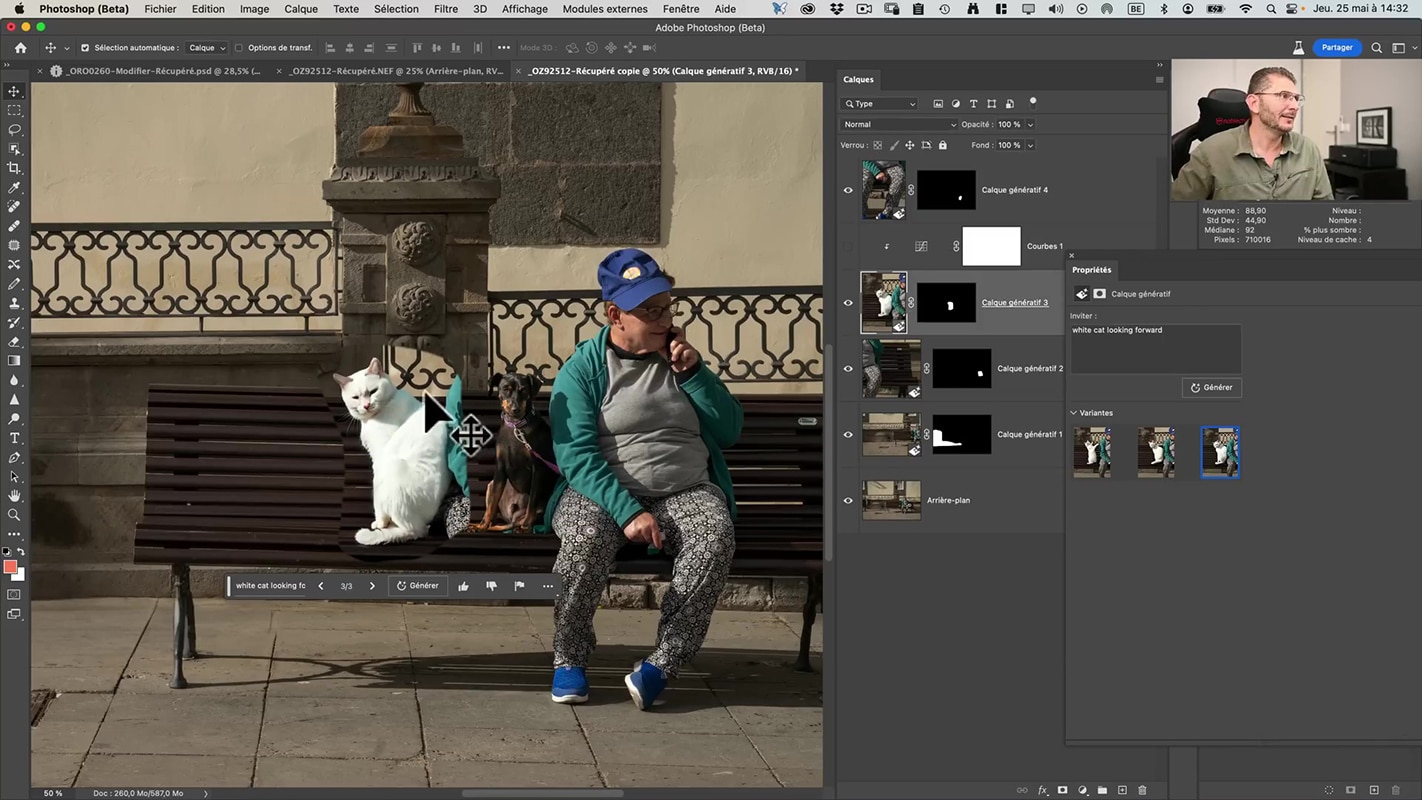Click thumbs up on generated result

coord(463,586)
